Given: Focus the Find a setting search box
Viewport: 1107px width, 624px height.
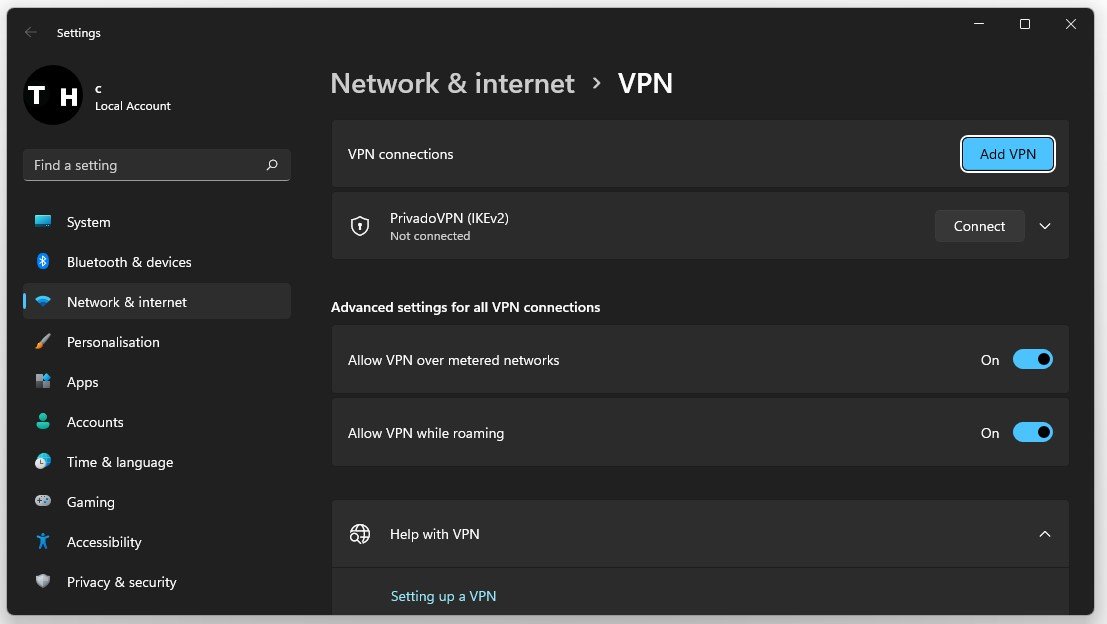Looking at the screenshot, I should pos(145,165).
